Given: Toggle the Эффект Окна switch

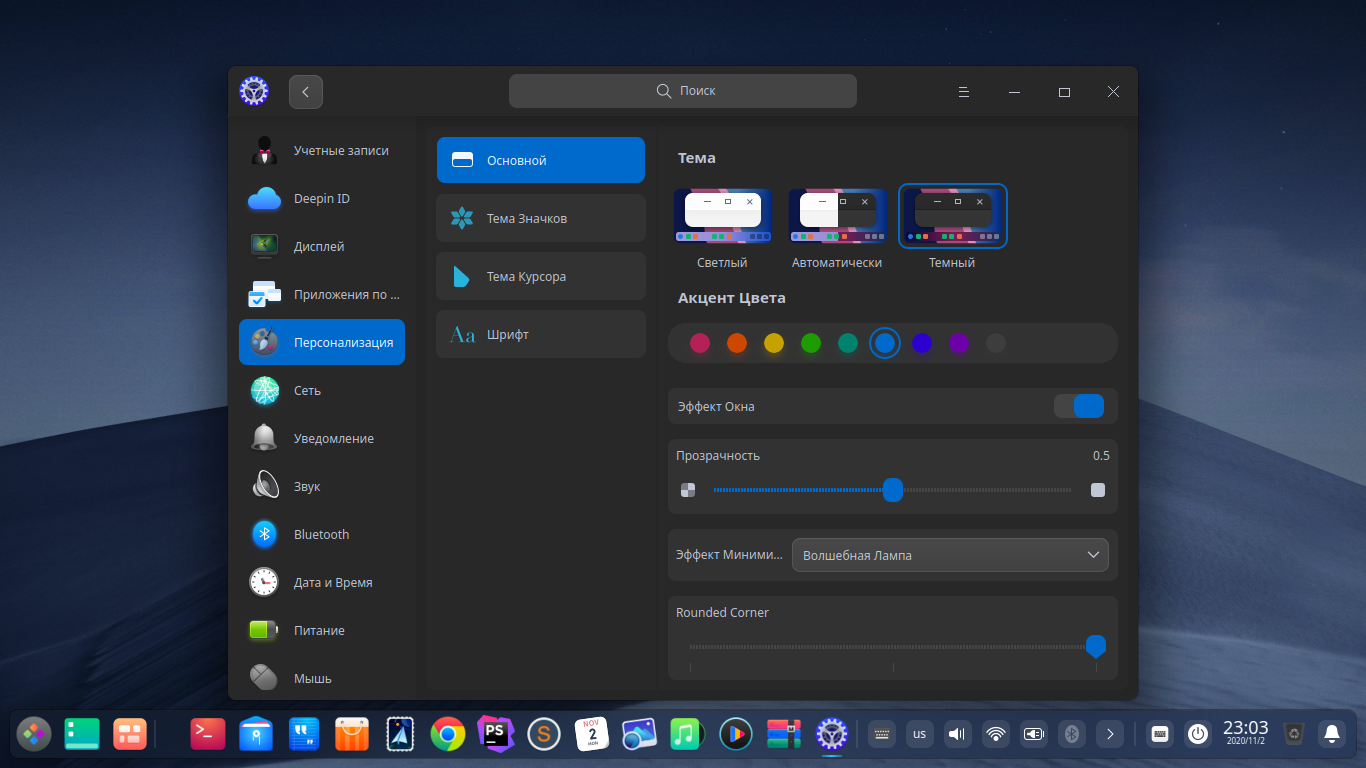Looking at the screenshot, I should pyautogui.click(x=1079, y=406).
